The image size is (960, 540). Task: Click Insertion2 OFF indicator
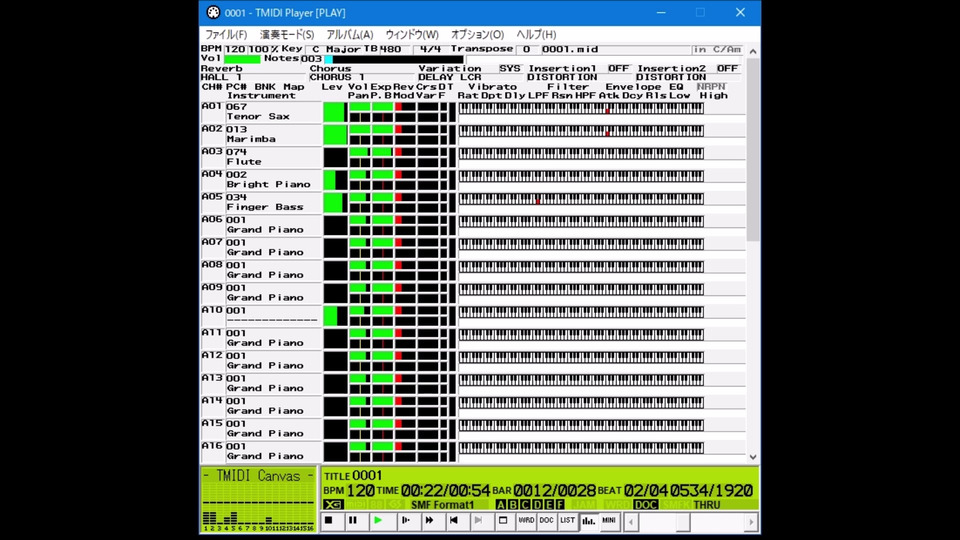[x=727, y=68]
